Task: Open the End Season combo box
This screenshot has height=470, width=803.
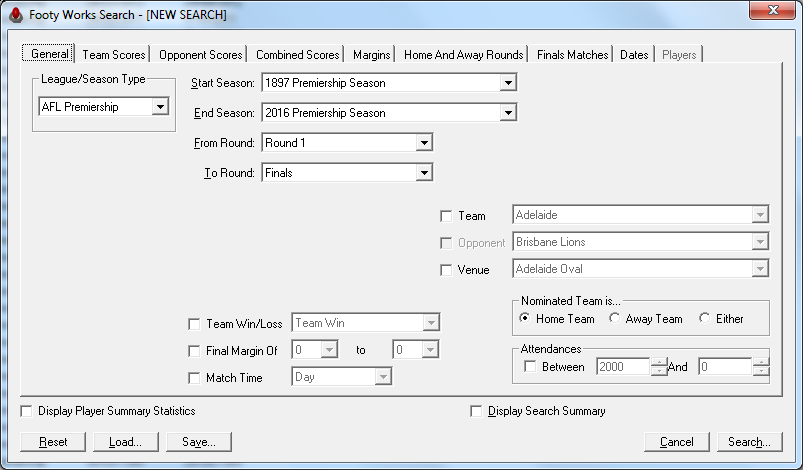Action: (508, 113)
